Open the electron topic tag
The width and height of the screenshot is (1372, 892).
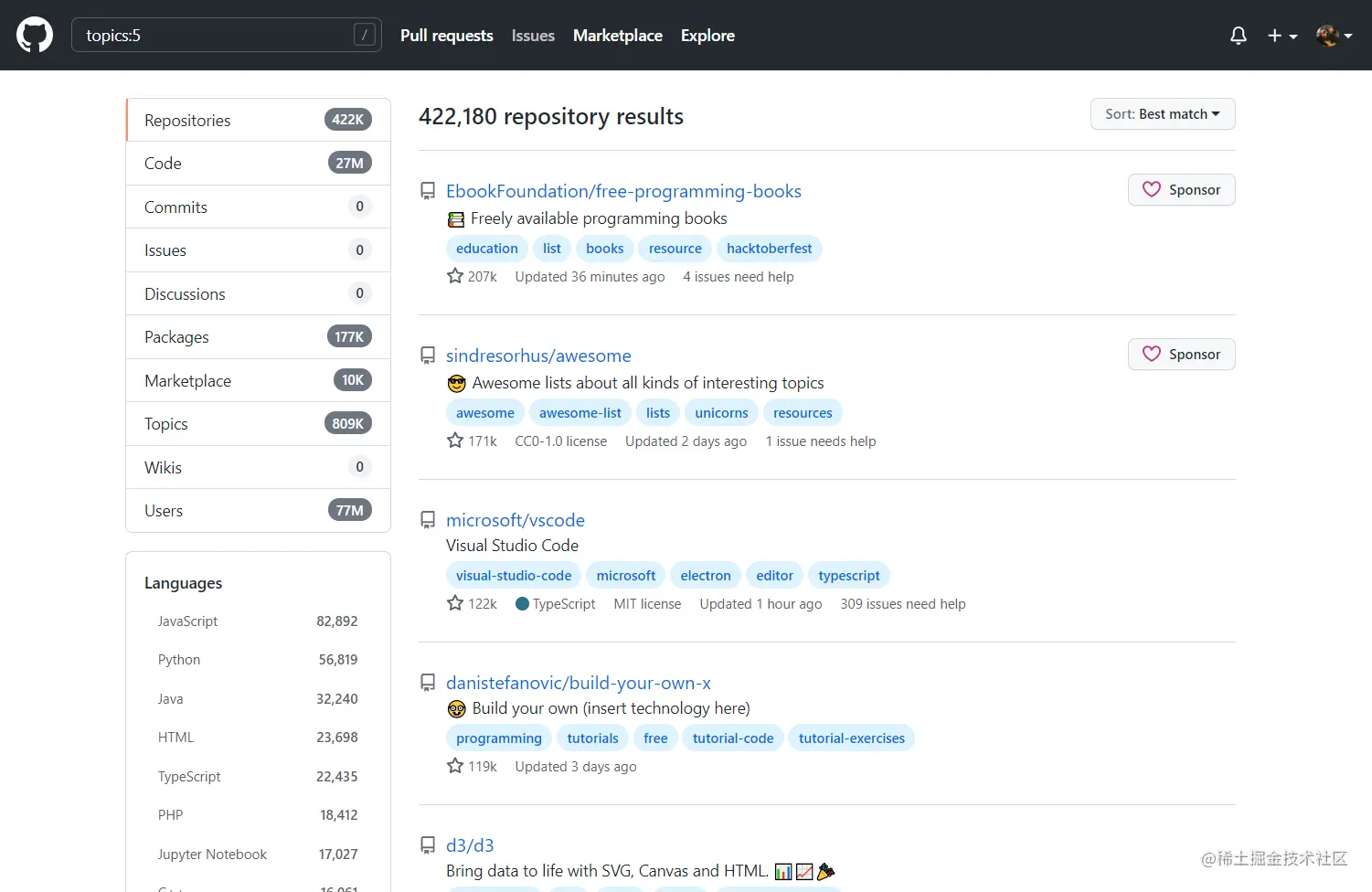pyautogui.click(x=706, y=576)
